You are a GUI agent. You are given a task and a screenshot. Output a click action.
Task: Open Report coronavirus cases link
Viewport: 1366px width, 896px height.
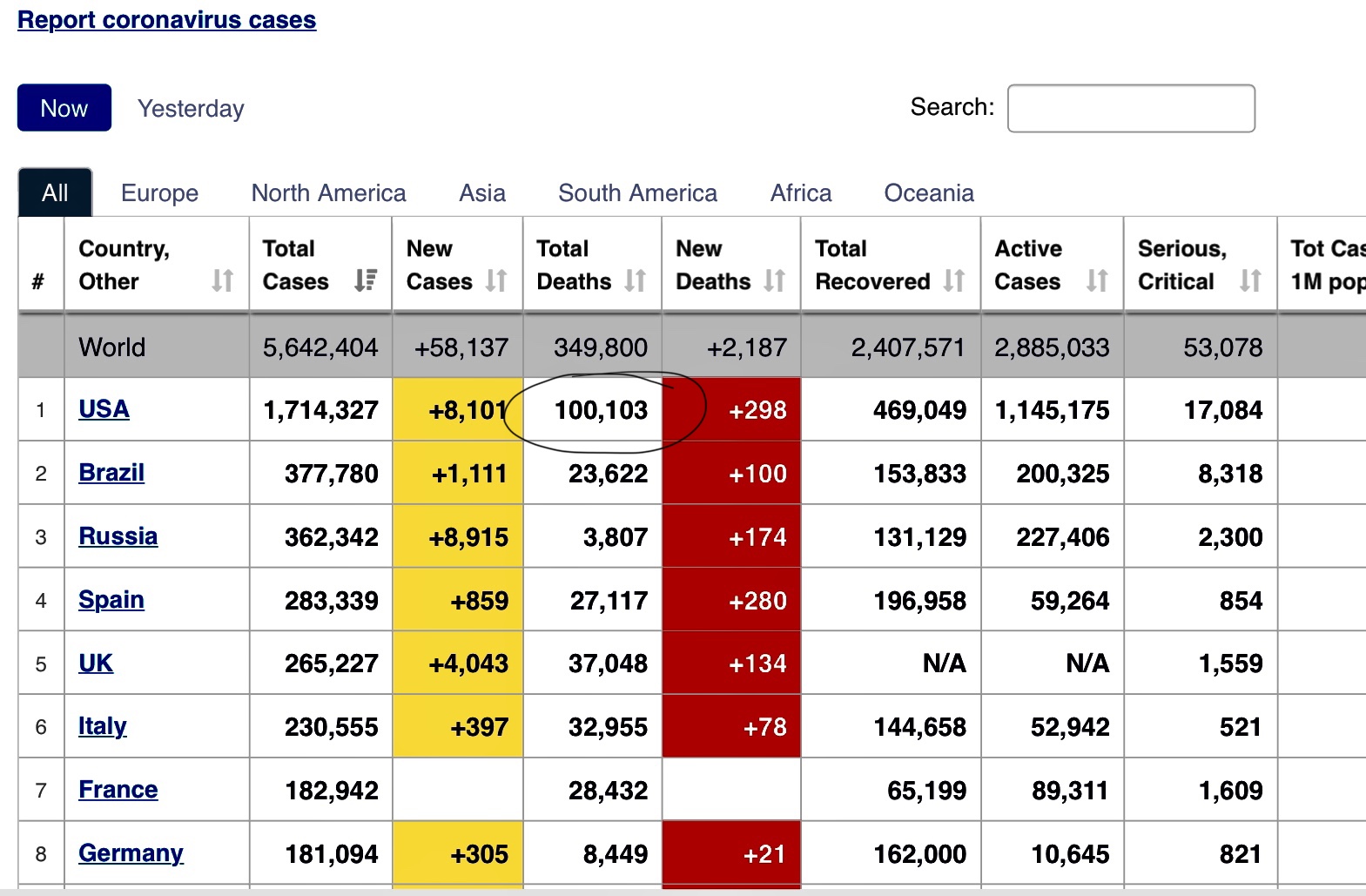pyautogui.click(x=166, y=20)
